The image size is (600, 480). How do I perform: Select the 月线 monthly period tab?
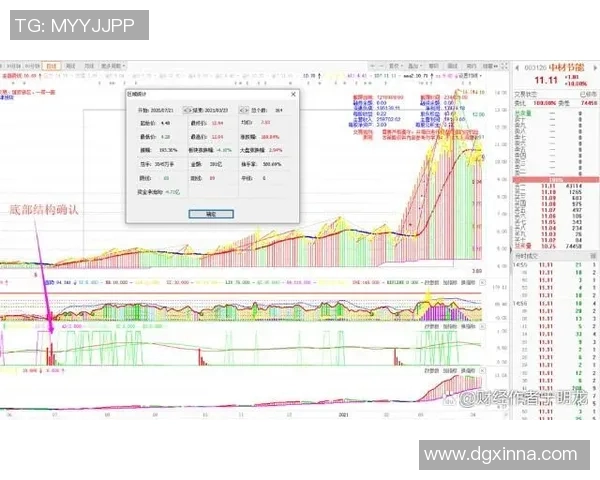[x=91, y=64]
